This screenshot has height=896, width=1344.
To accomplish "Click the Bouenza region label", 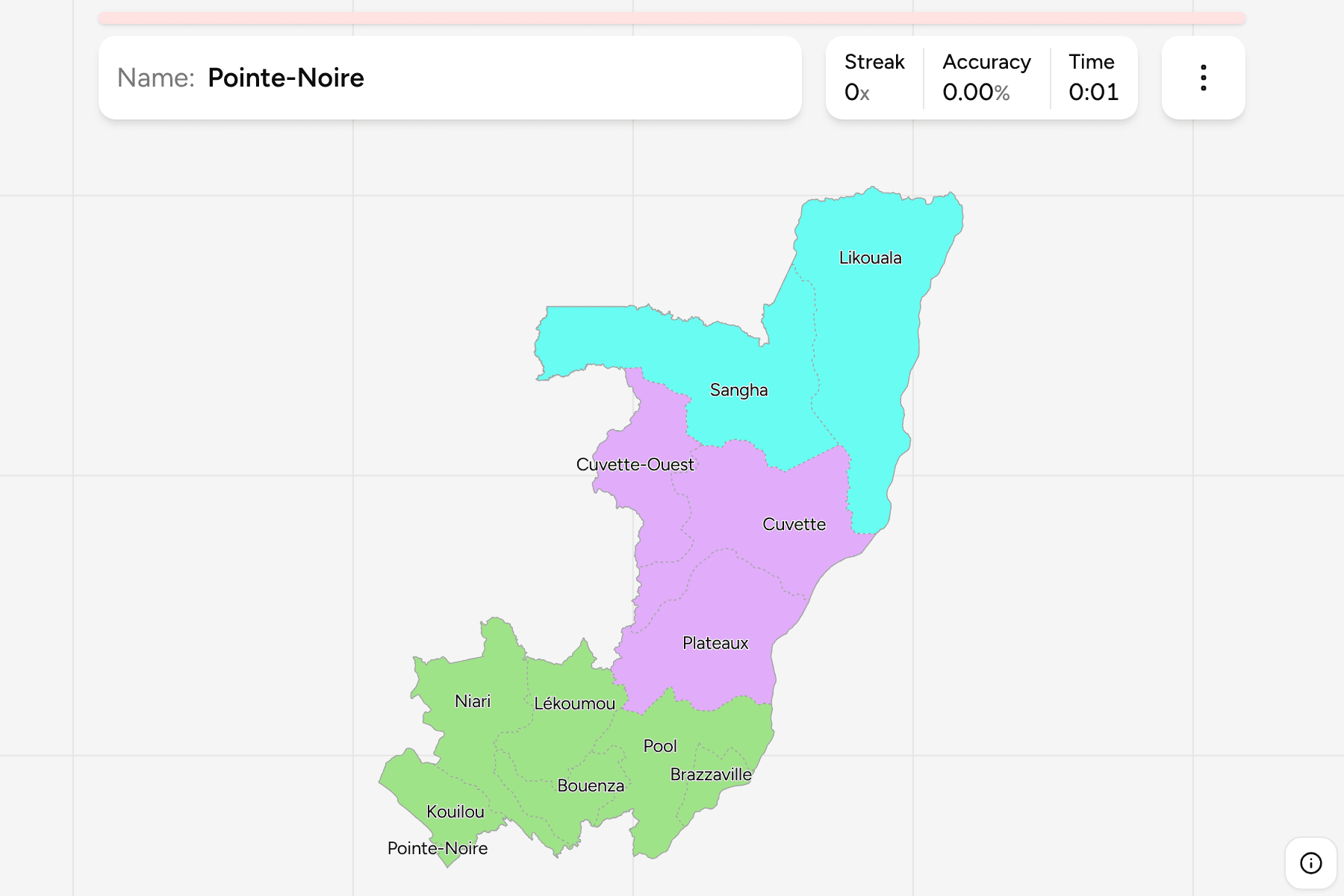I will [591, 785].
